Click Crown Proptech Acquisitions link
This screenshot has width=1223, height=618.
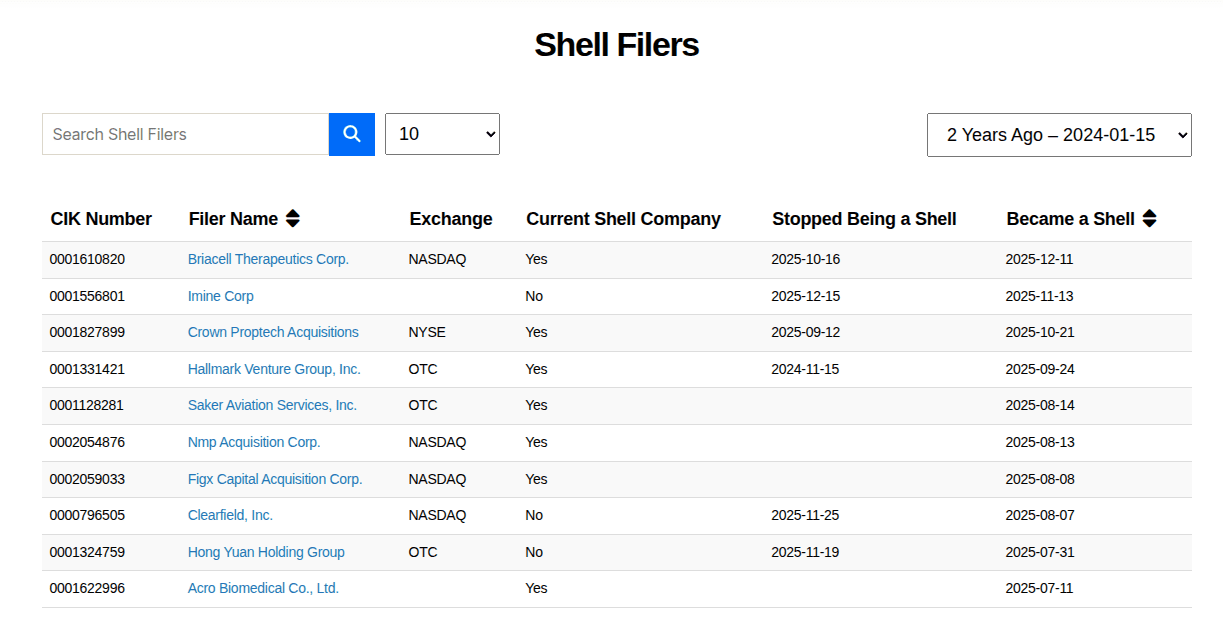[x=273, y=332]
